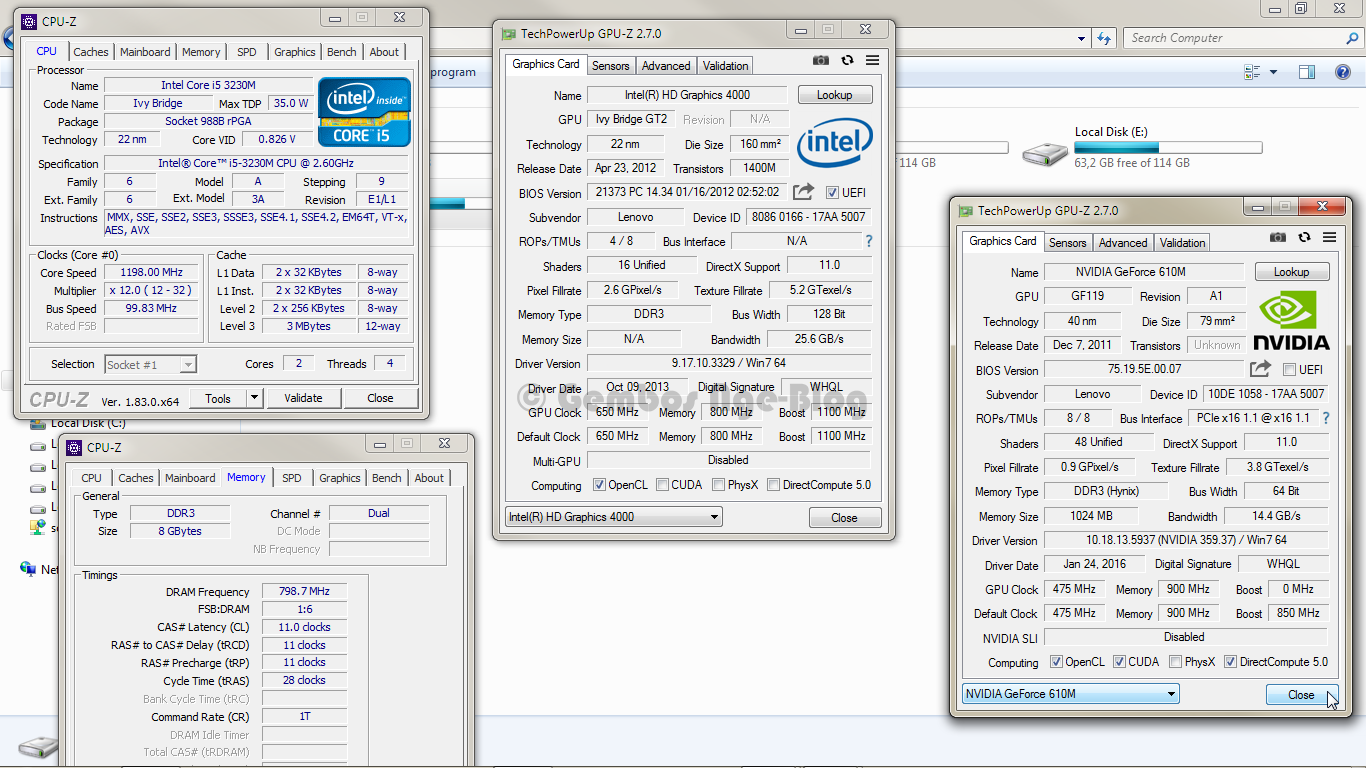Toggle UEFI checkbox in Intel GPU-Z window
The image size is (1366, 768).
click(833, 192)
